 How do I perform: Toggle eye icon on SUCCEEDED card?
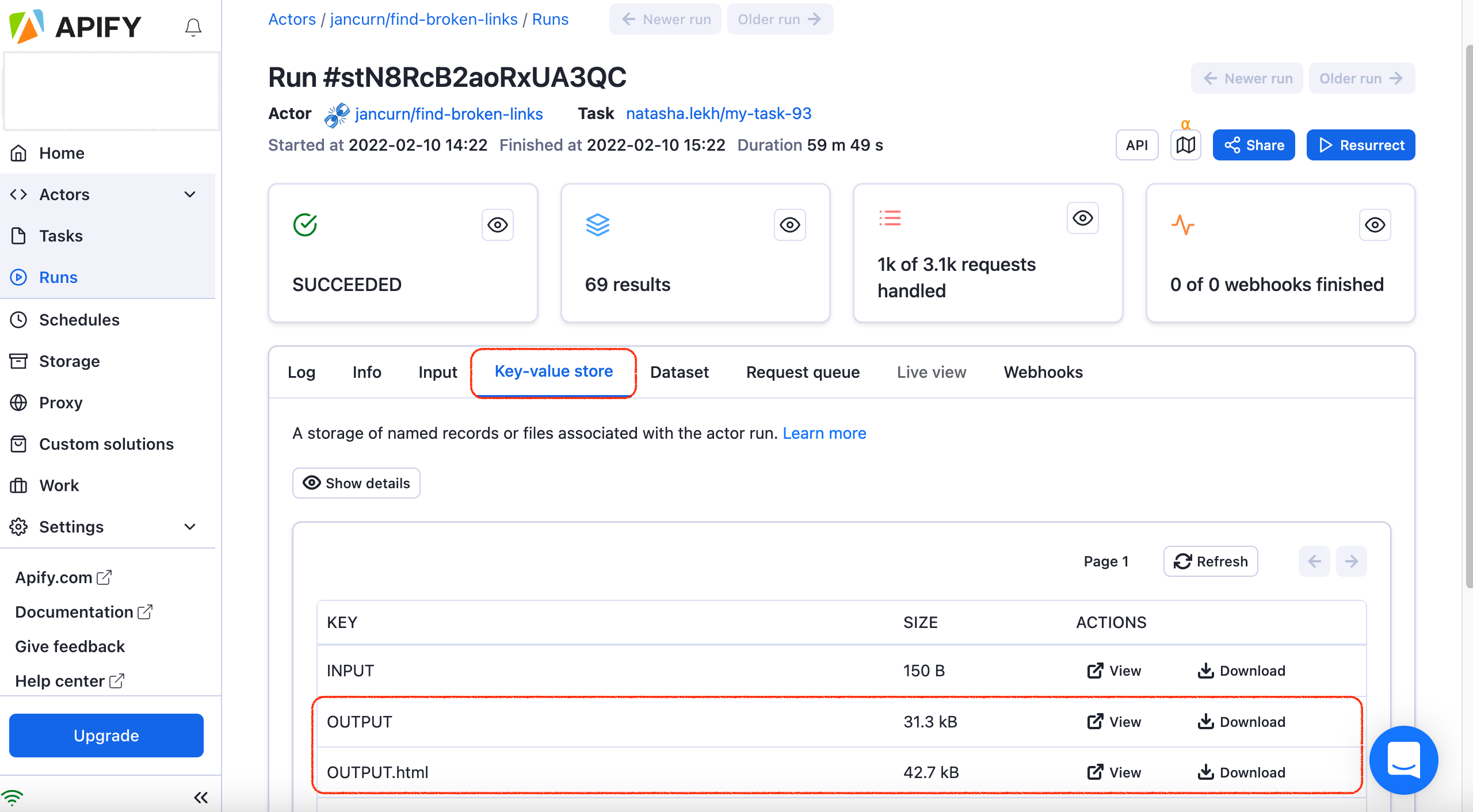pos(498,225)
